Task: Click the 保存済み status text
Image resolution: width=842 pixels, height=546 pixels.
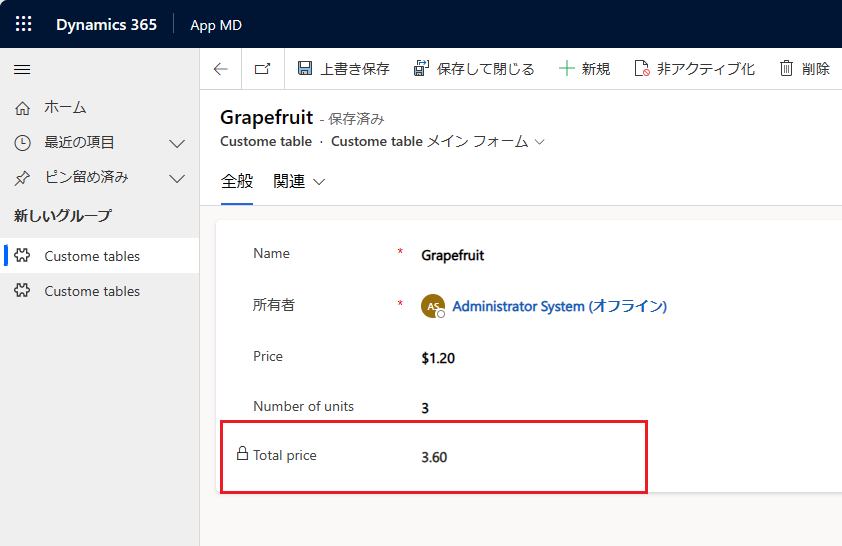Action: coord(356,119)
